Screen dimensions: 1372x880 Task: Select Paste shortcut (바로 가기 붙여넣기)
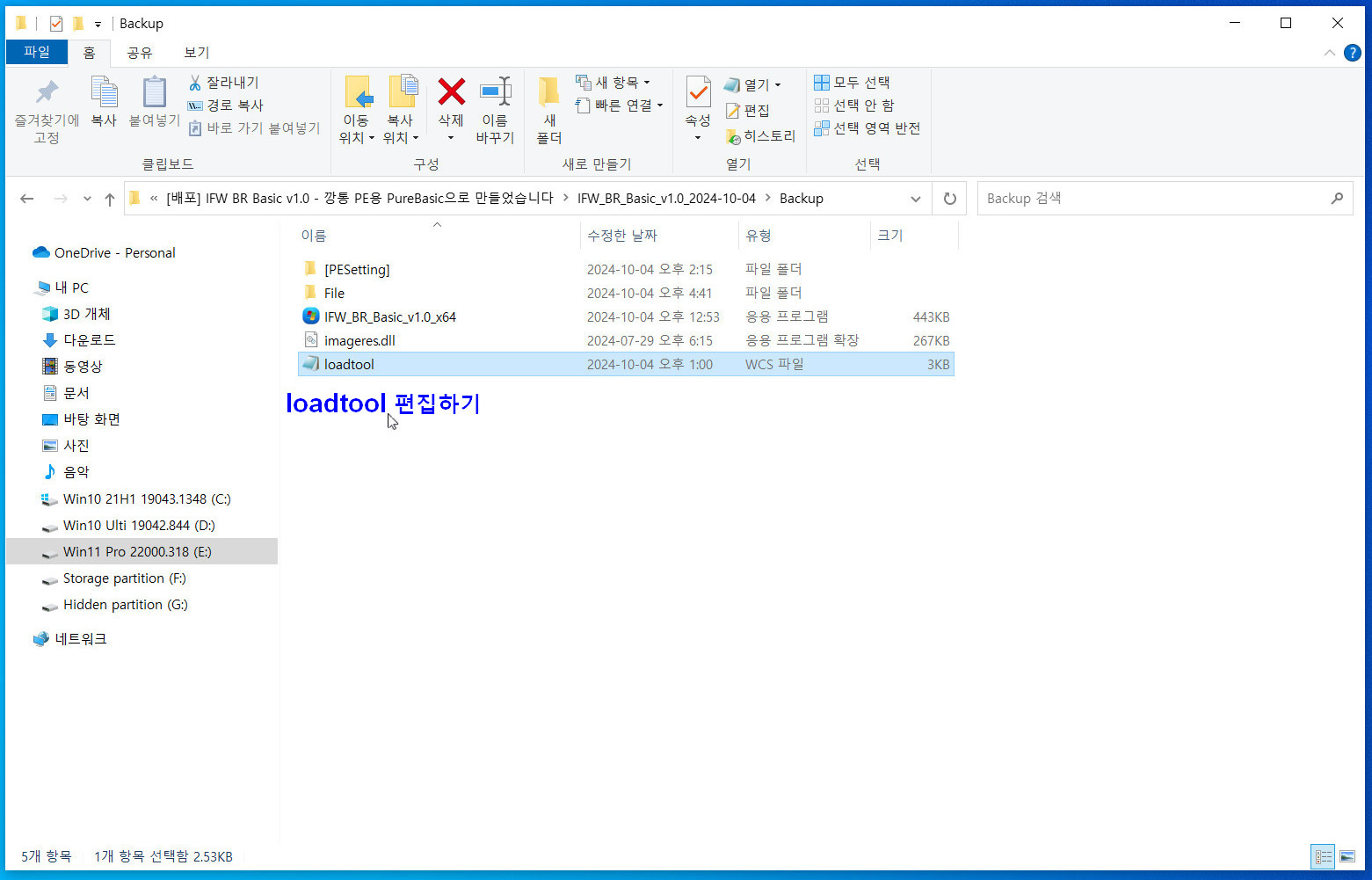tap(255, 128)
